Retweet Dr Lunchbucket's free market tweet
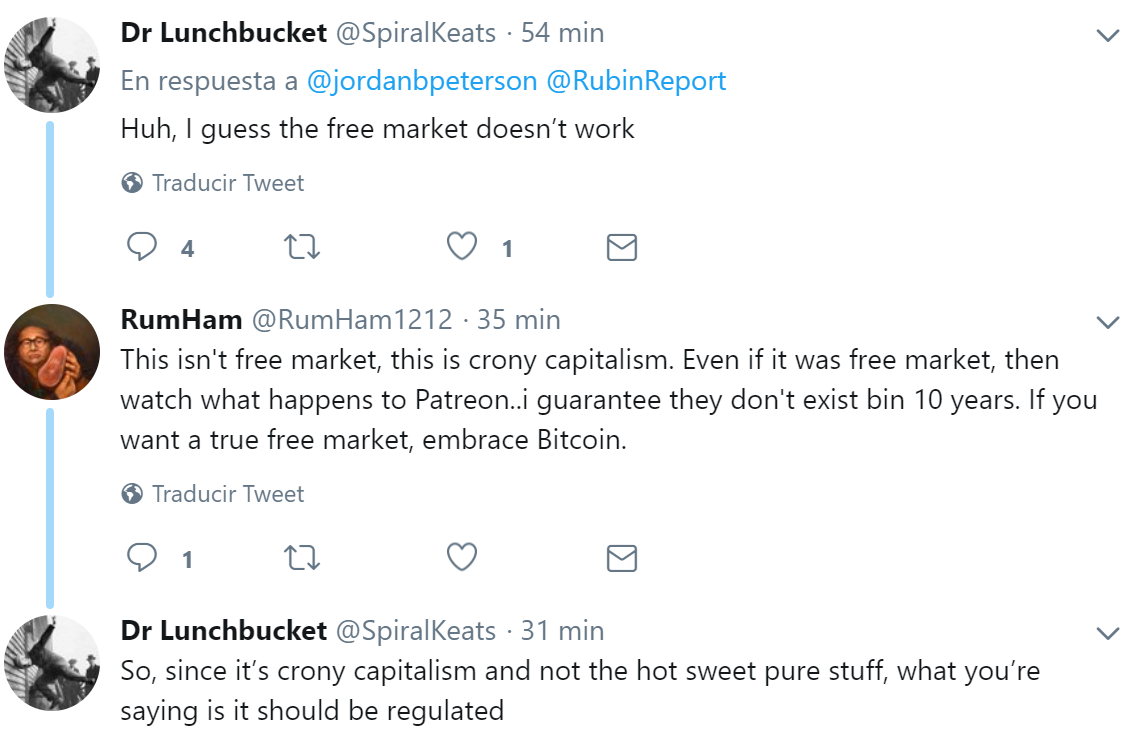 click(x=302, y=247)
